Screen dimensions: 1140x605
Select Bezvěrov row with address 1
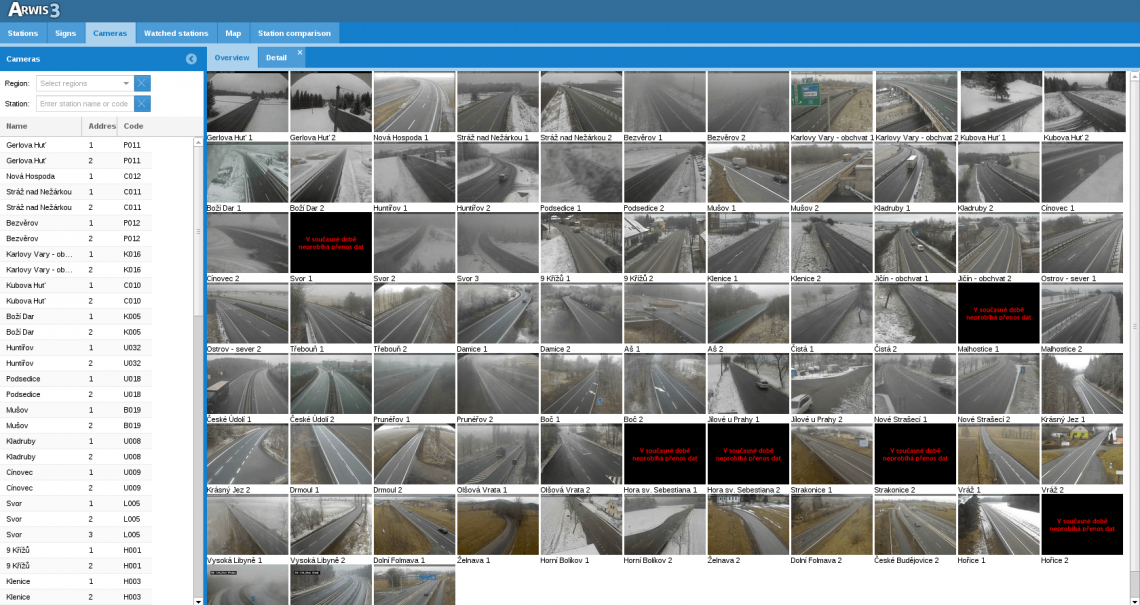pyautogui.click(x=76, y=223)
